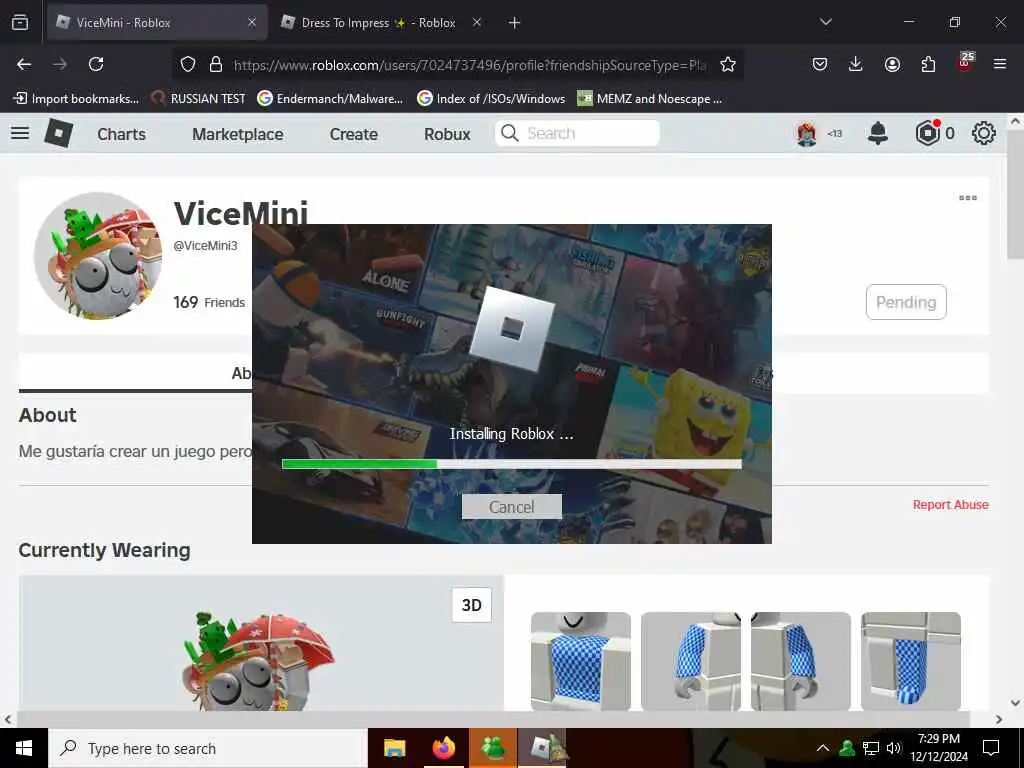Image resolution: width=1024 pixels, height=768 pixels.
Task: Click the Roblox Search field
Action: pyautogui.click(x=577, y=133)
